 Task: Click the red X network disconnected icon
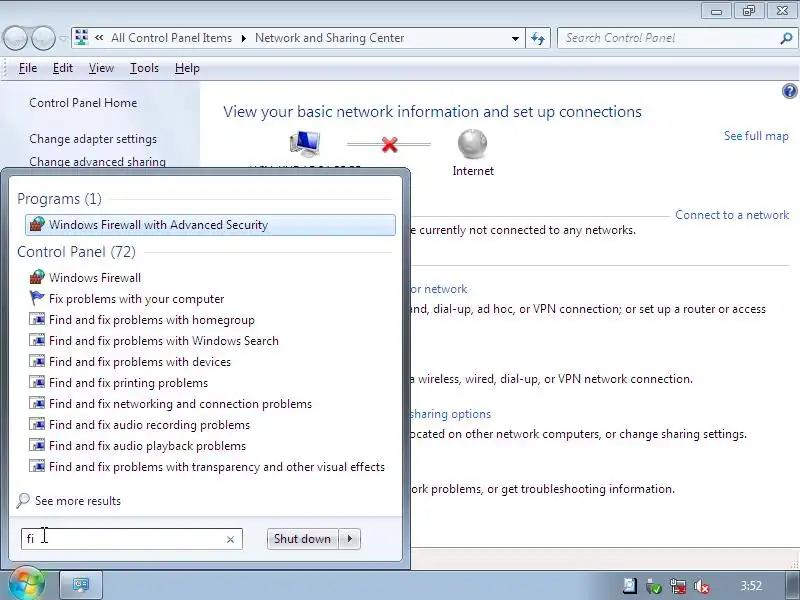click(389, 144)
